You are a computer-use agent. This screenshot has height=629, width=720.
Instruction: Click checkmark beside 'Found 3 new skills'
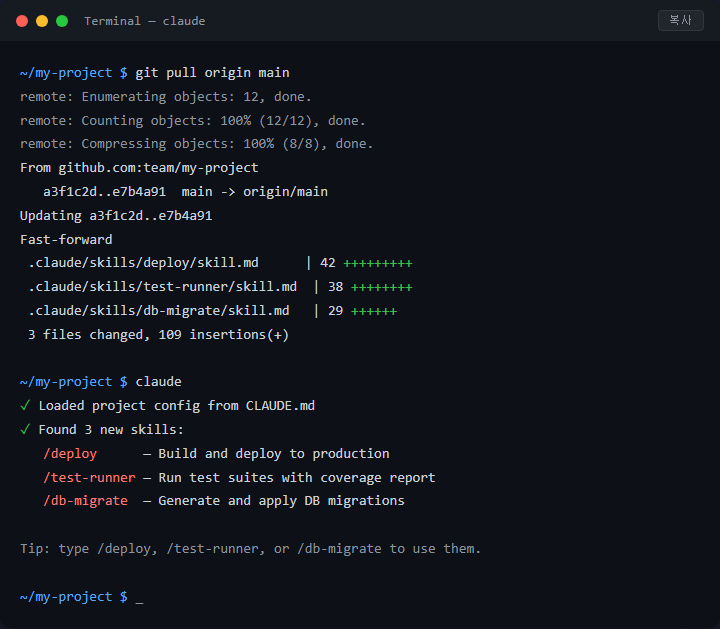(x=25, y=429)
